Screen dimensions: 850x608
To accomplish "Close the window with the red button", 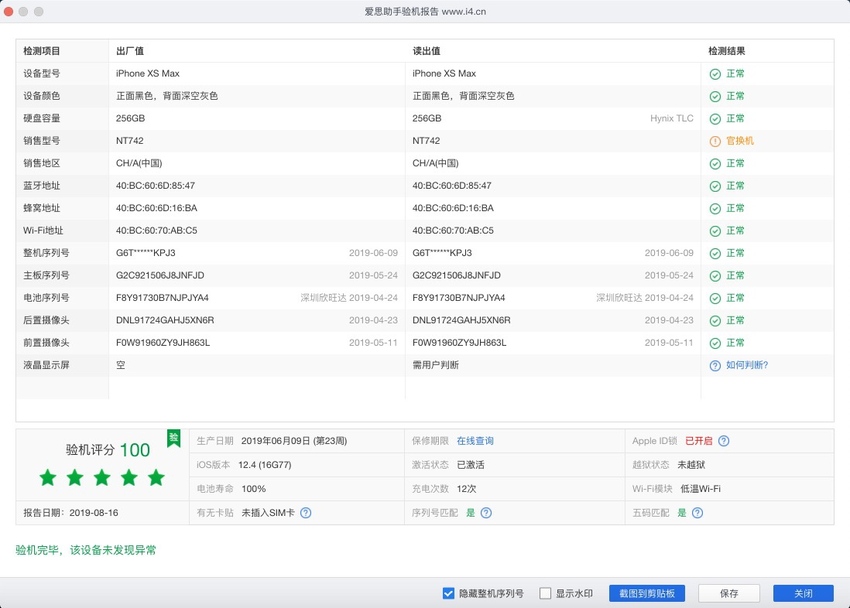I will point(8,11).
